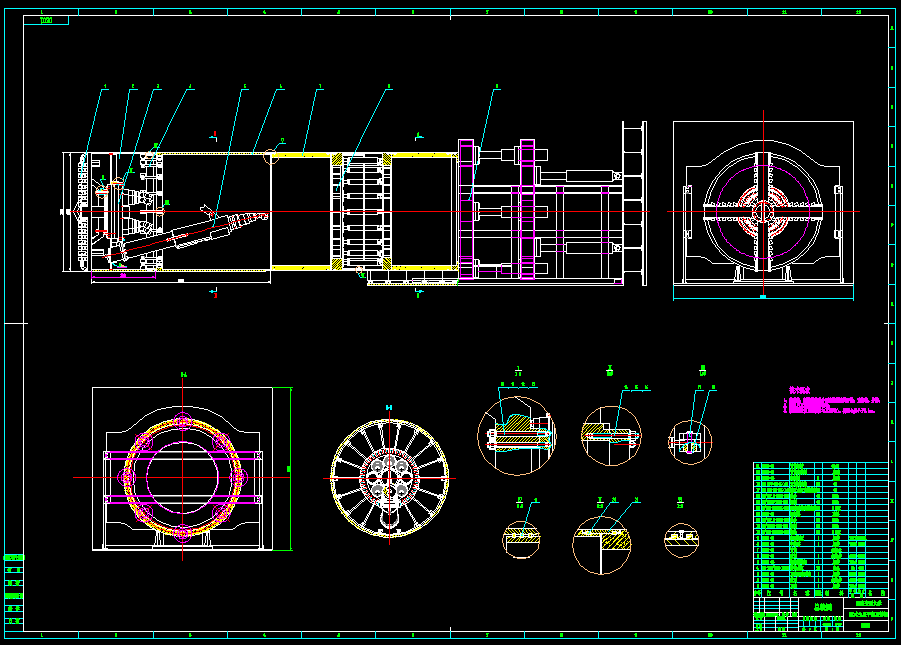The image size is (901, 645).
Task: Select the smallest top-row detail circle
Action: coord(690,442)
